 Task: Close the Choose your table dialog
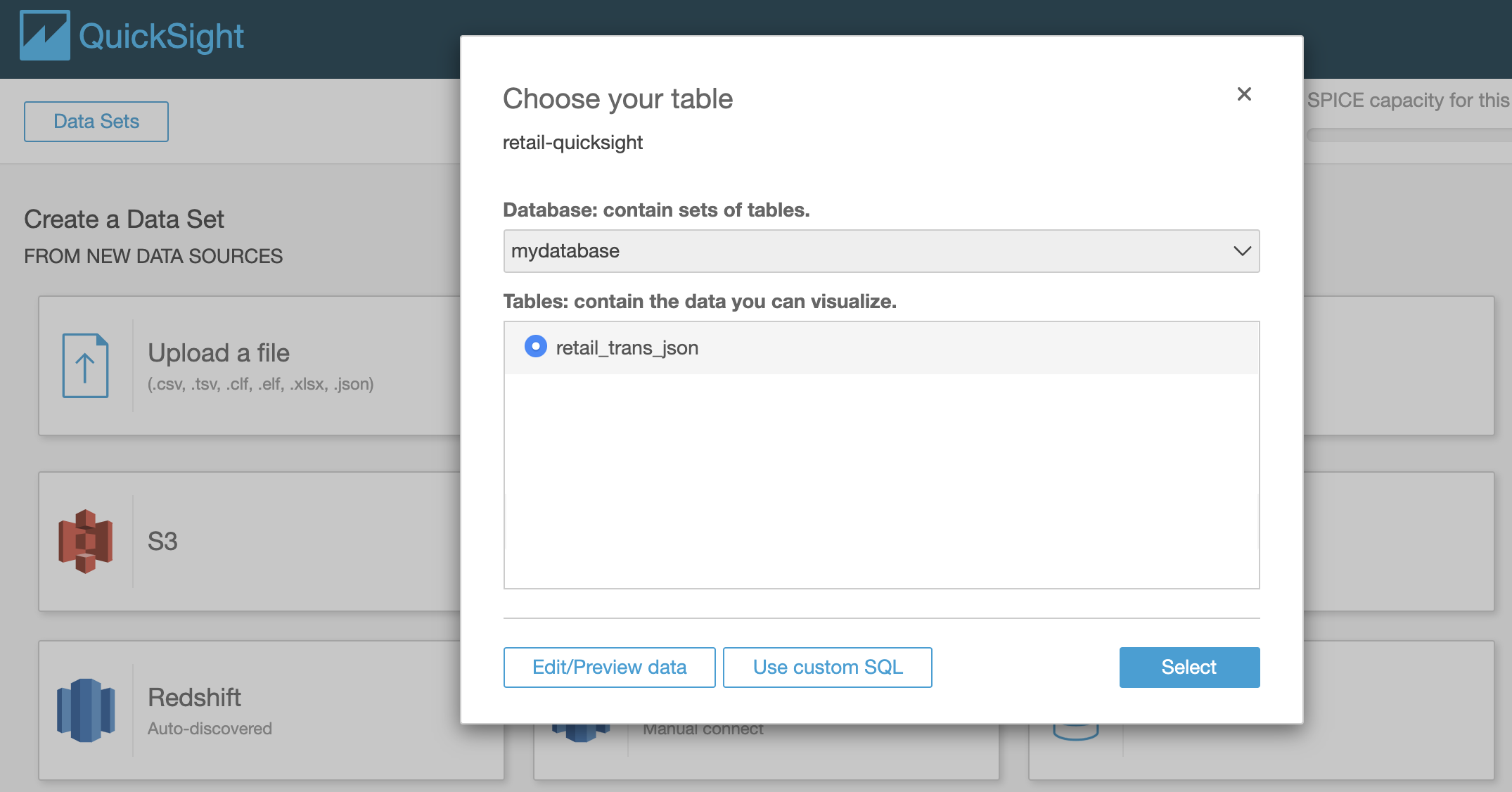click(x=1243, y=94)
